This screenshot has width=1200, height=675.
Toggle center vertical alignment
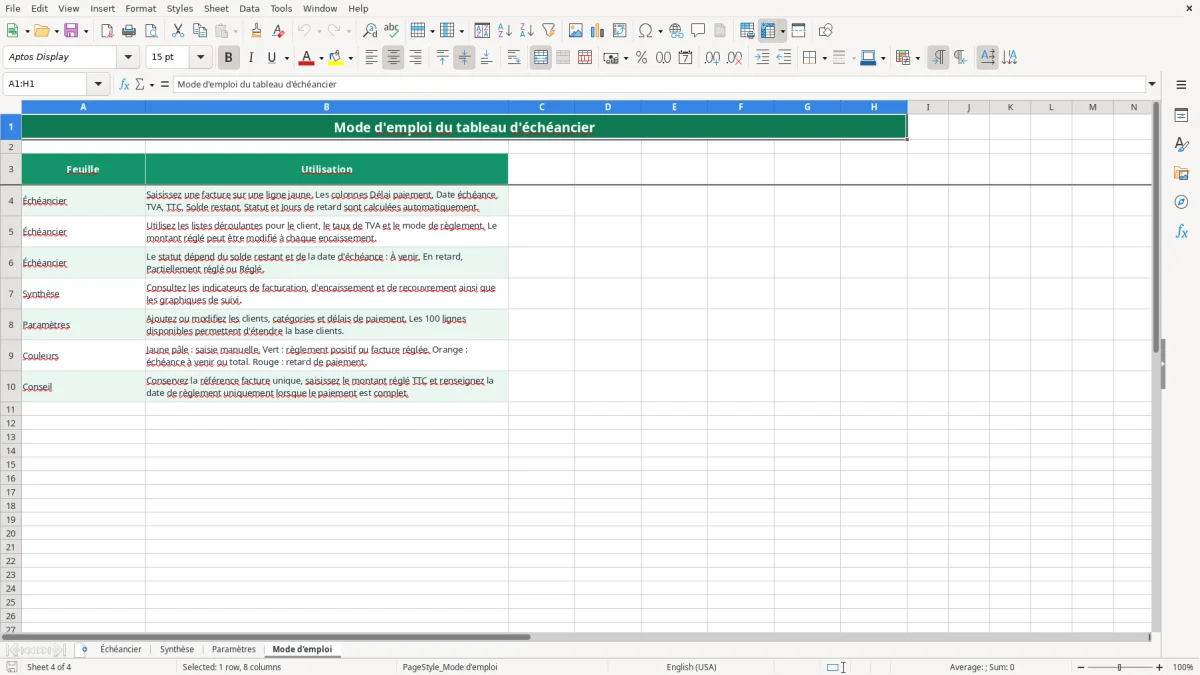464,58
